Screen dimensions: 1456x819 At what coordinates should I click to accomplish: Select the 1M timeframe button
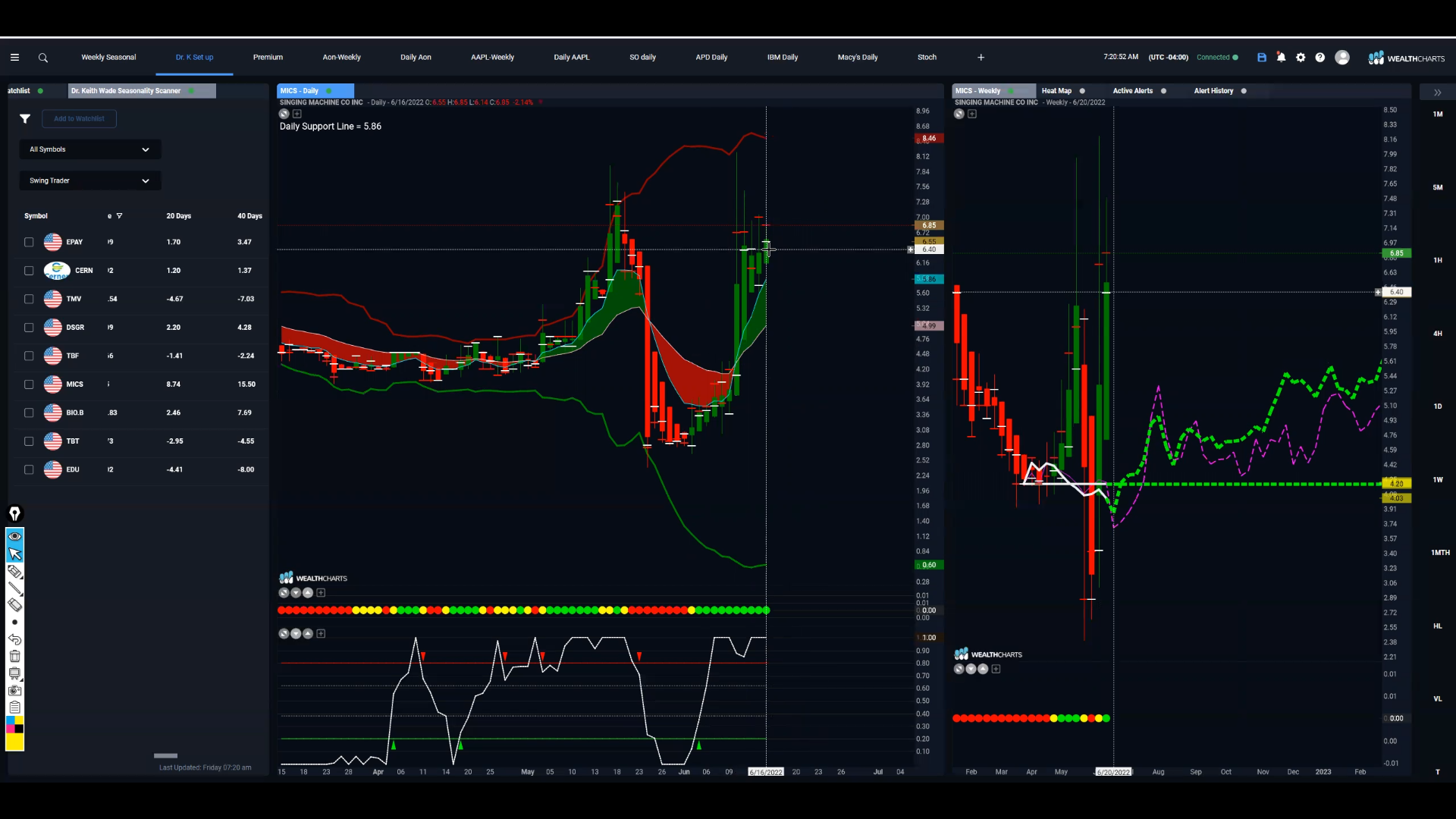[1438, 115]
